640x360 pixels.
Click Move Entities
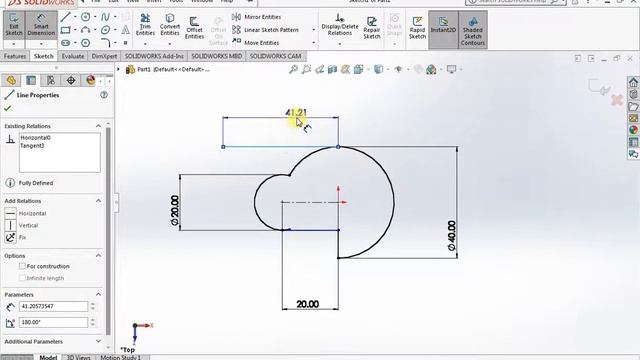[256, 42]
